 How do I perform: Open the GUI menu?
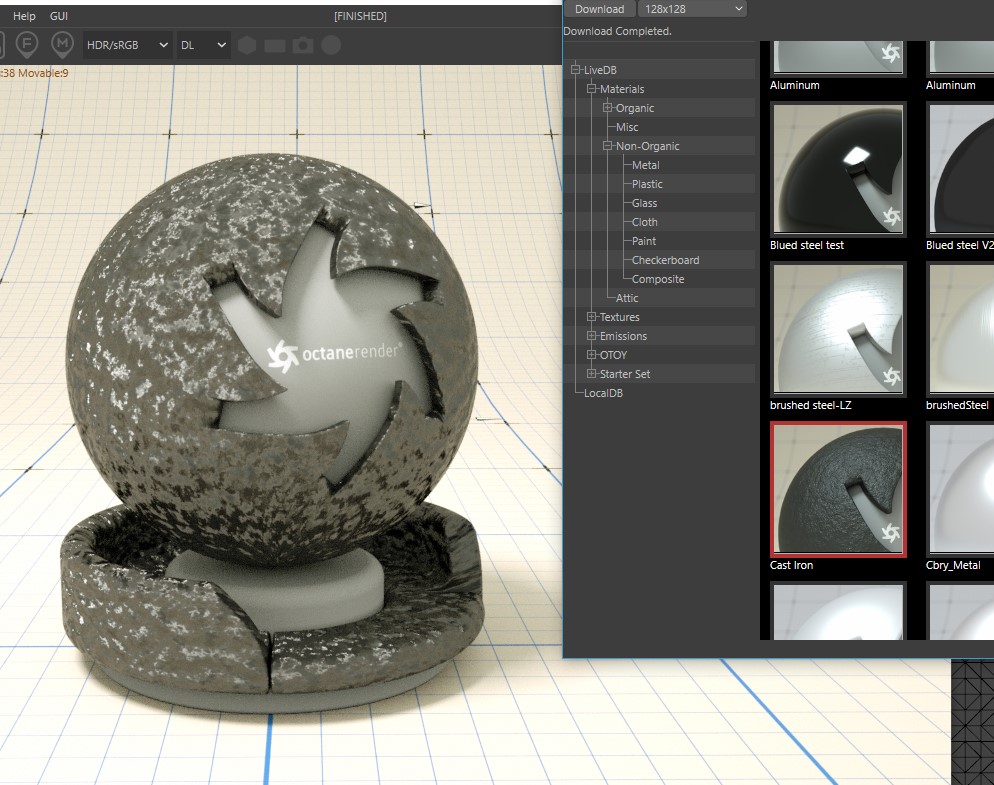point(59,16)
